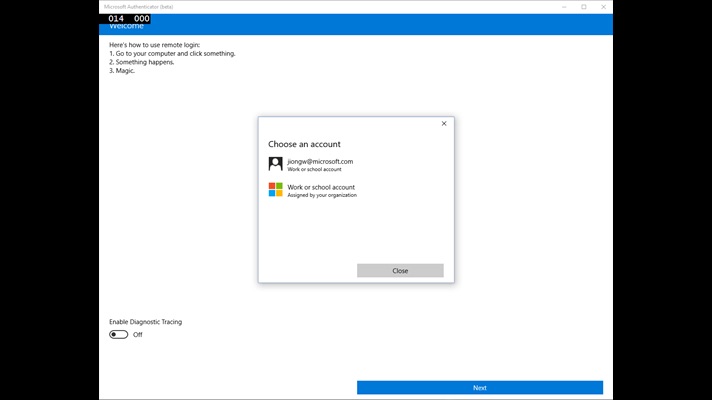The image size is (712, 400).
Task: Choose the bold 'Work or school account' entry
Action: point(321,187)
